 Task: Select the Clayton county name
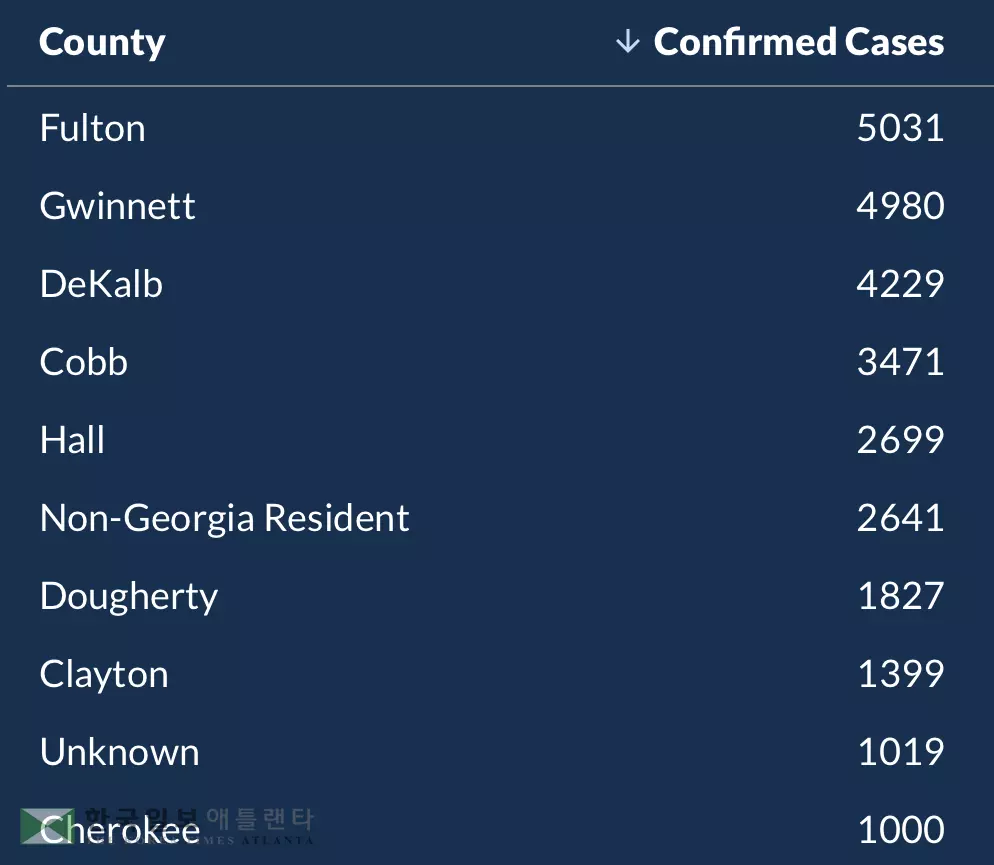click(x=104, y=674)
